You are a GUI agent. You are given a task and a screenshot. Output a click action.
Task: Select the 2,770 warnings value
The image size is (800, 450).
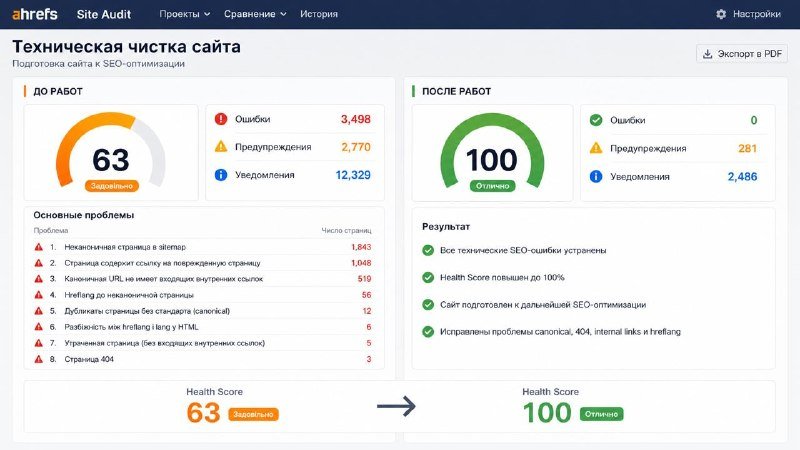point(356,147)
